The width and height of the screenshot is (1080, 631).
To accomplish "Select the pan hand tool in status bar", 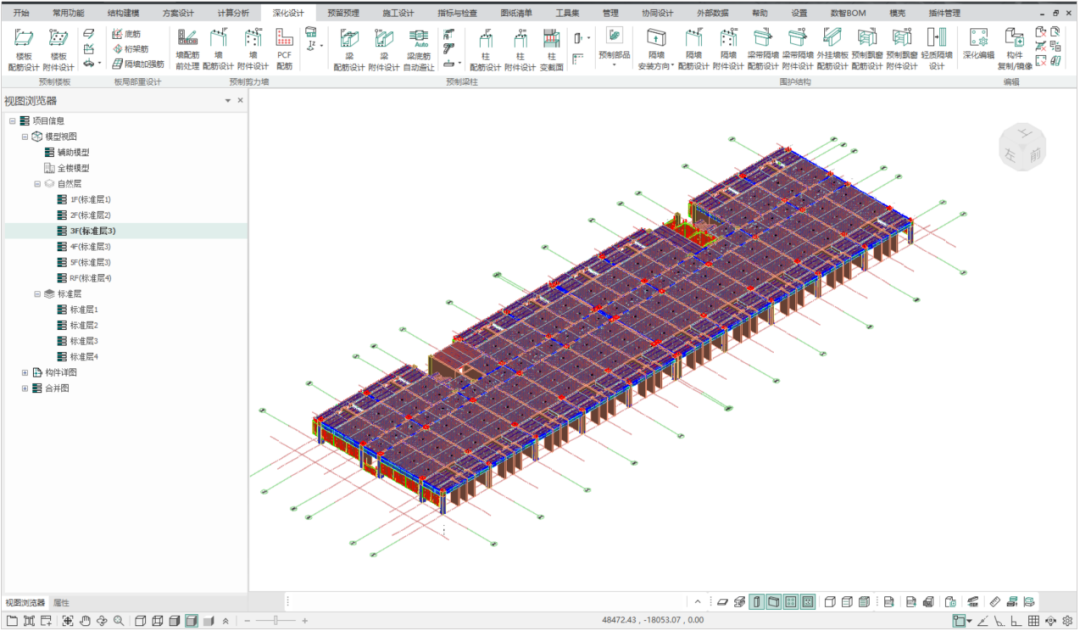I will click(85, 621).
